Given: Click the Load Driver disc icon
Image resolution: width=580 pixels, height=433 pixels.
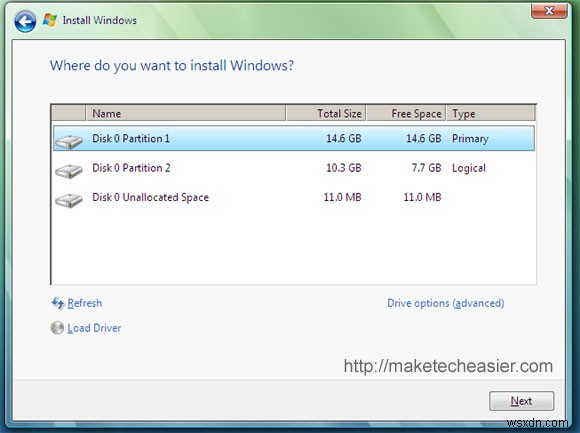Looking at the screenshot, I should 57,328.
